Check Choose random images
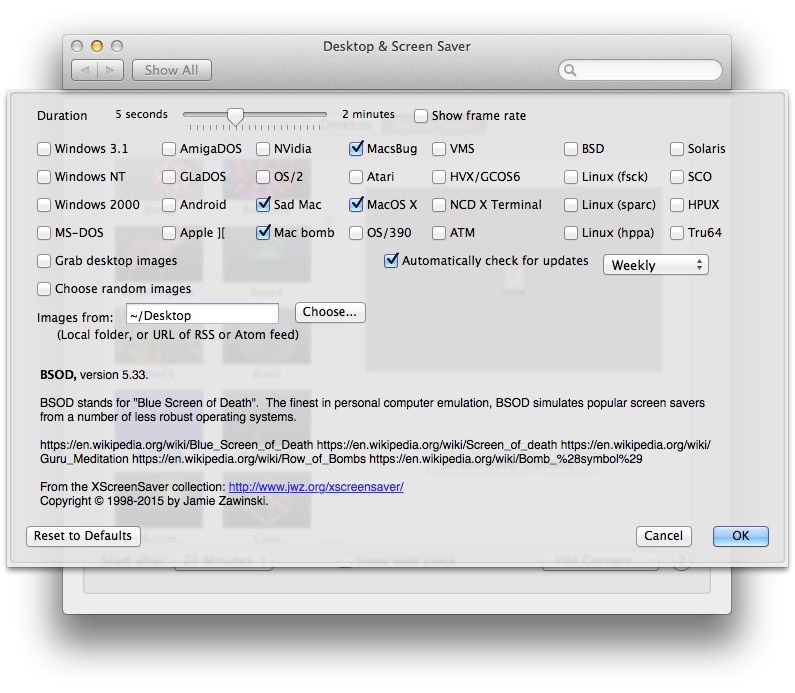The width and height of the screenshot is (795, 693). pyautogui.click(x=44, y=289)
